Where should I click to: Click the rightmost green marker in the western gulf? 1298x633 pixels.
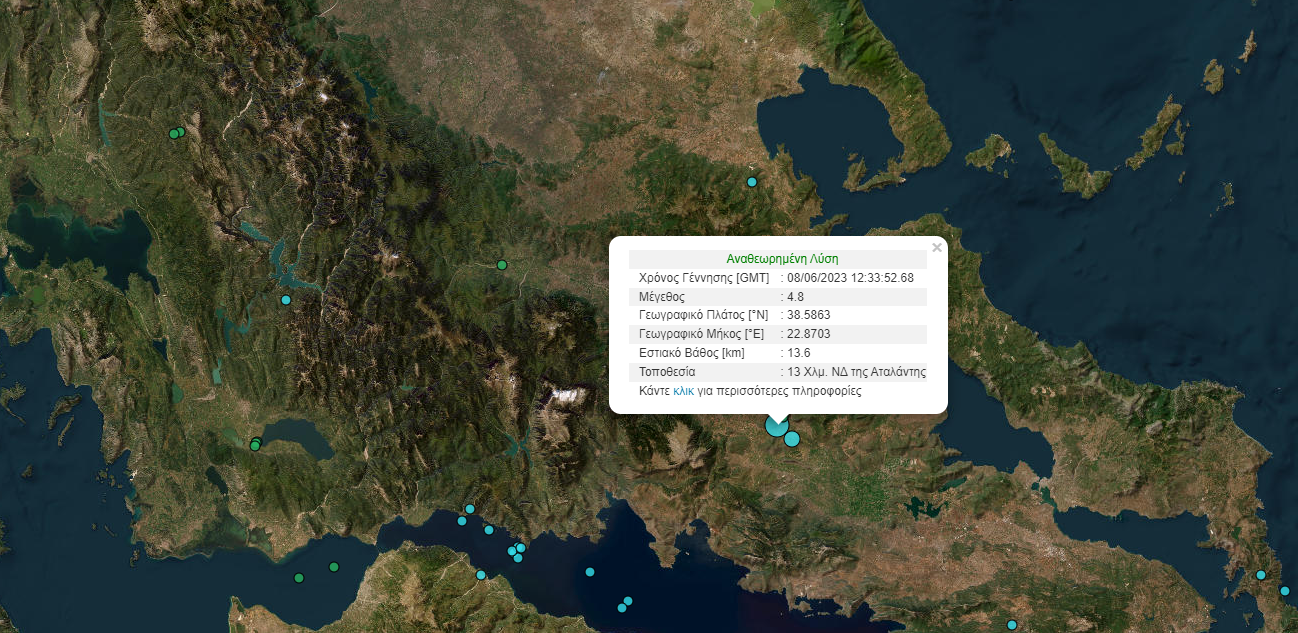point(333,567)
